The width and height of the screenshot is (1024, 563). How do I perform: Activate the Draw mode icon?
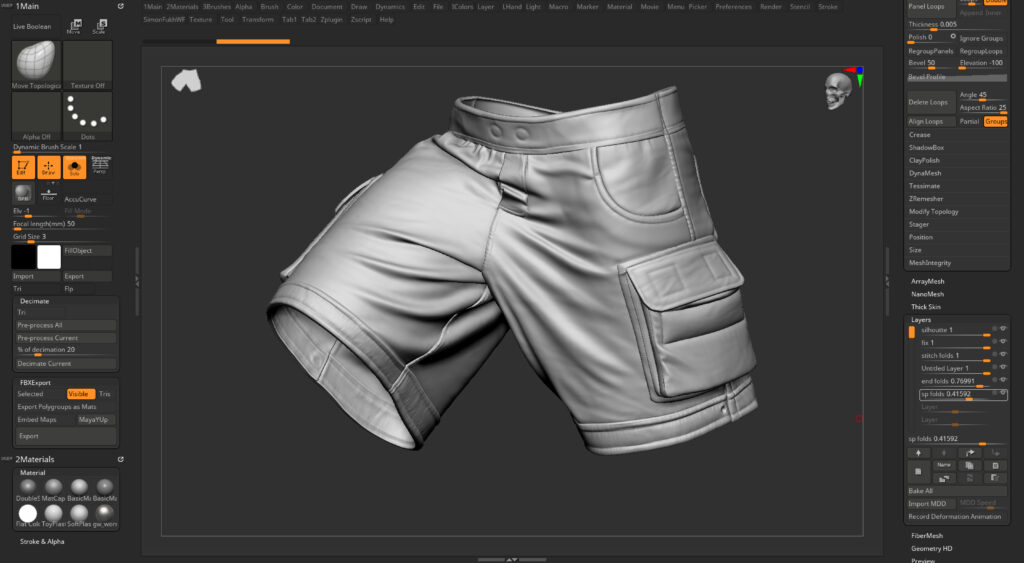(x=48, y=167)
